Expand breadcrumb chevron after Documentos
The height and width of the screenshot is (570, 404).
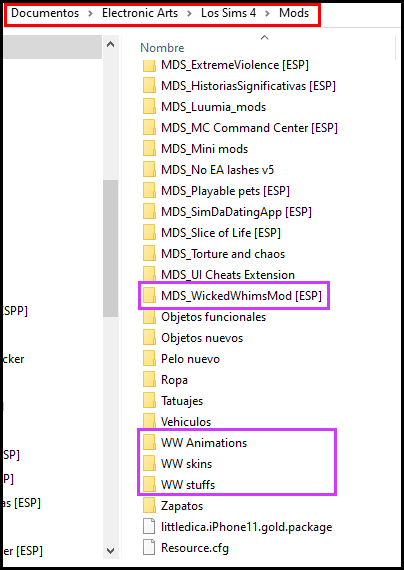pyautogui.click(x=91, y=14)
